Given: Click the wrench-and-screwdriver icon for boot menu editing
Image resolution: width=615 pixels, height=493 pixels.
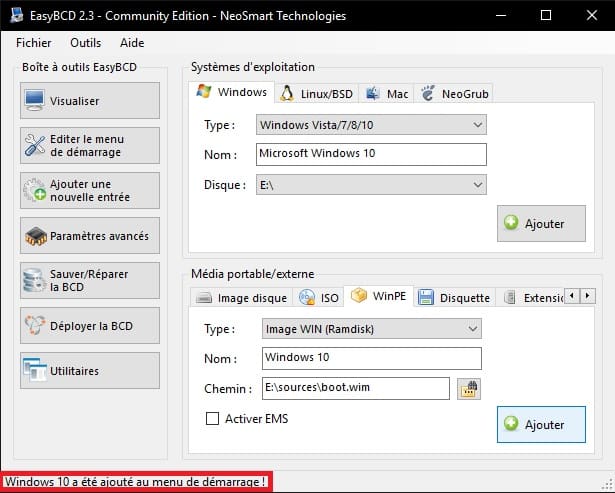Looking at the screenshot, I should coord(35,145).
